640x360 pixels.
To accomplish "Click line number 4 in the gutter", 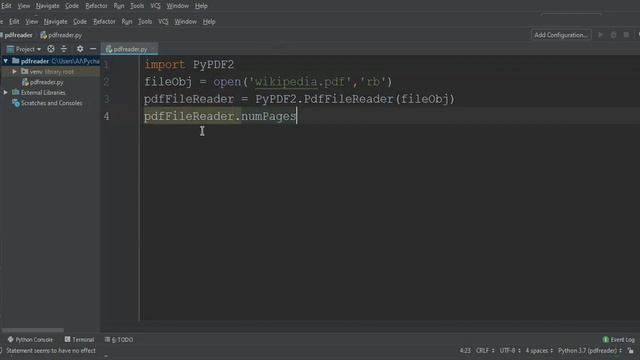I will (107, 116).
